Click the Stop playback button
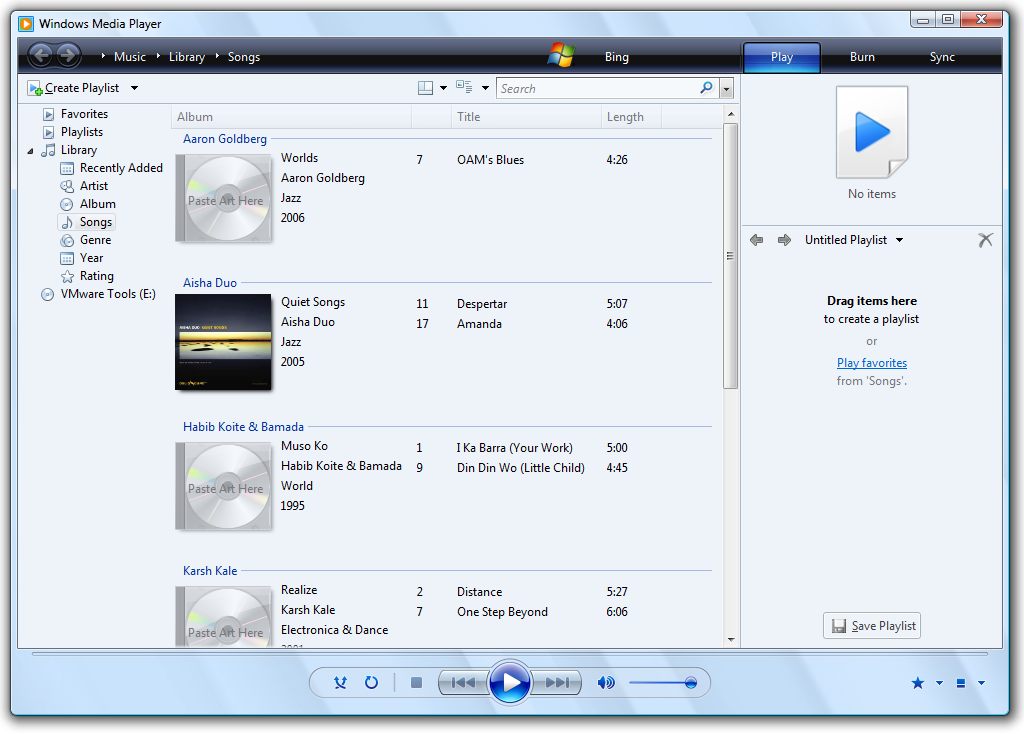Screen dimensions: 1024x734 click(417, 683)
